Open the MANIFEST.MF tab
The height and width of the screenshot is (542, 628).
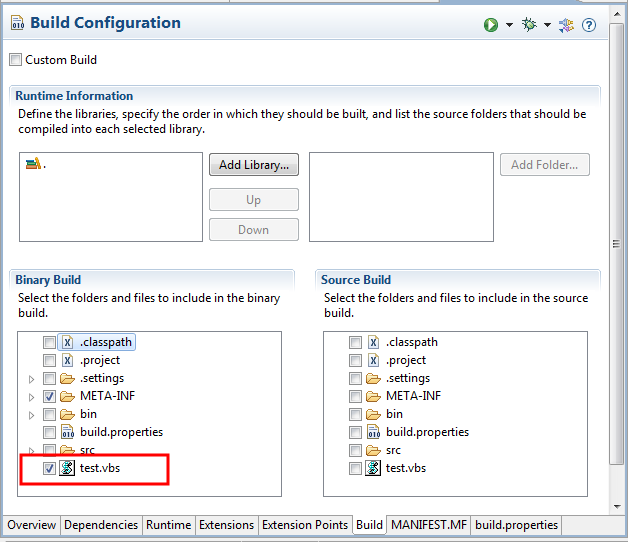tap(428, 525)
